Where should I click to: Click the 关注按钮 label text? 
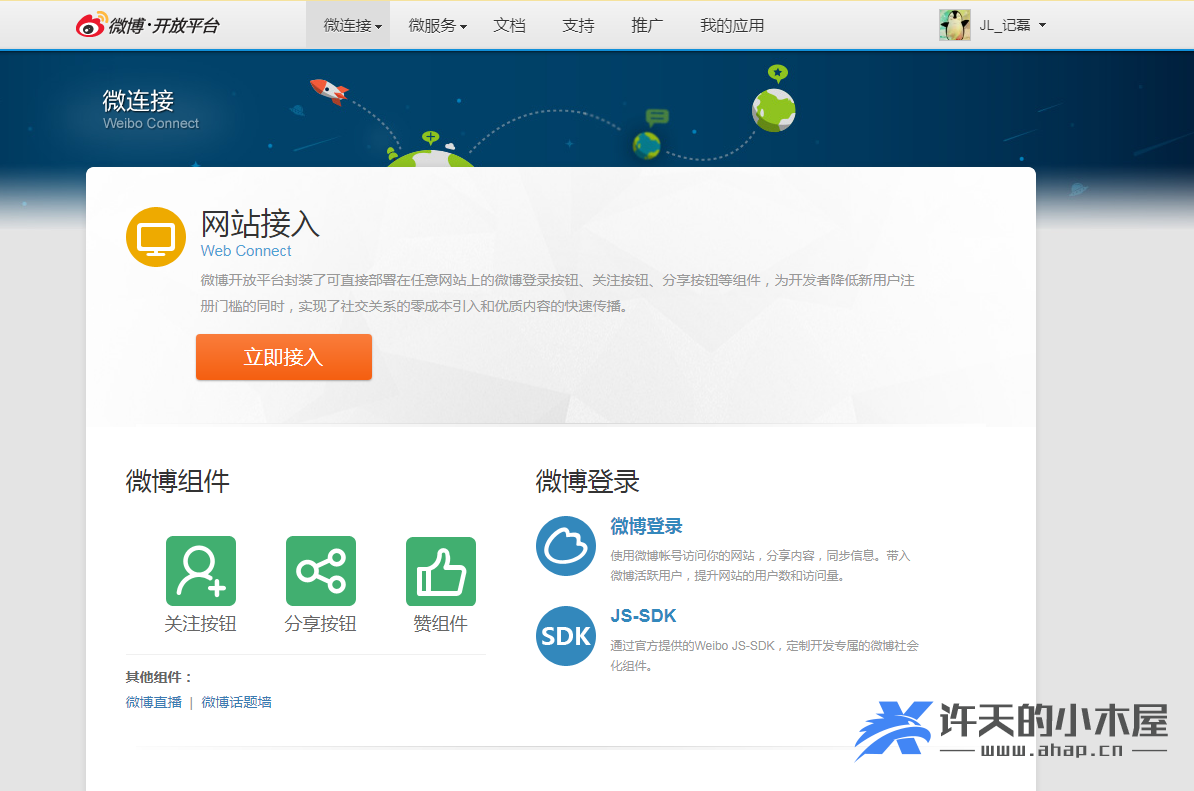point(200,624)
